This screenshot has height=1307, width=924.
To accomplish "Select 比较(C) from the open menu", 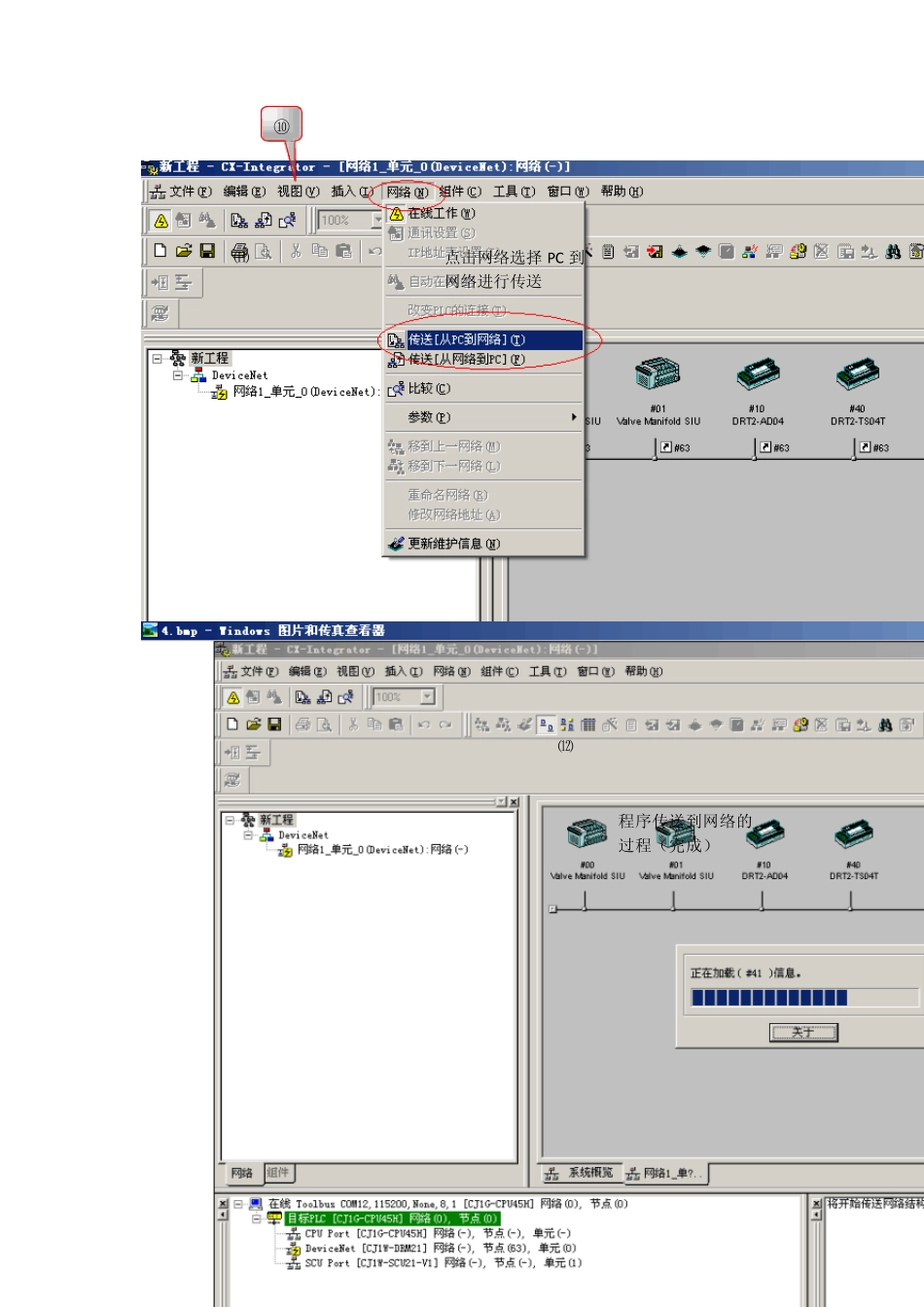I will pyautogui.click(x=428, y=388).
